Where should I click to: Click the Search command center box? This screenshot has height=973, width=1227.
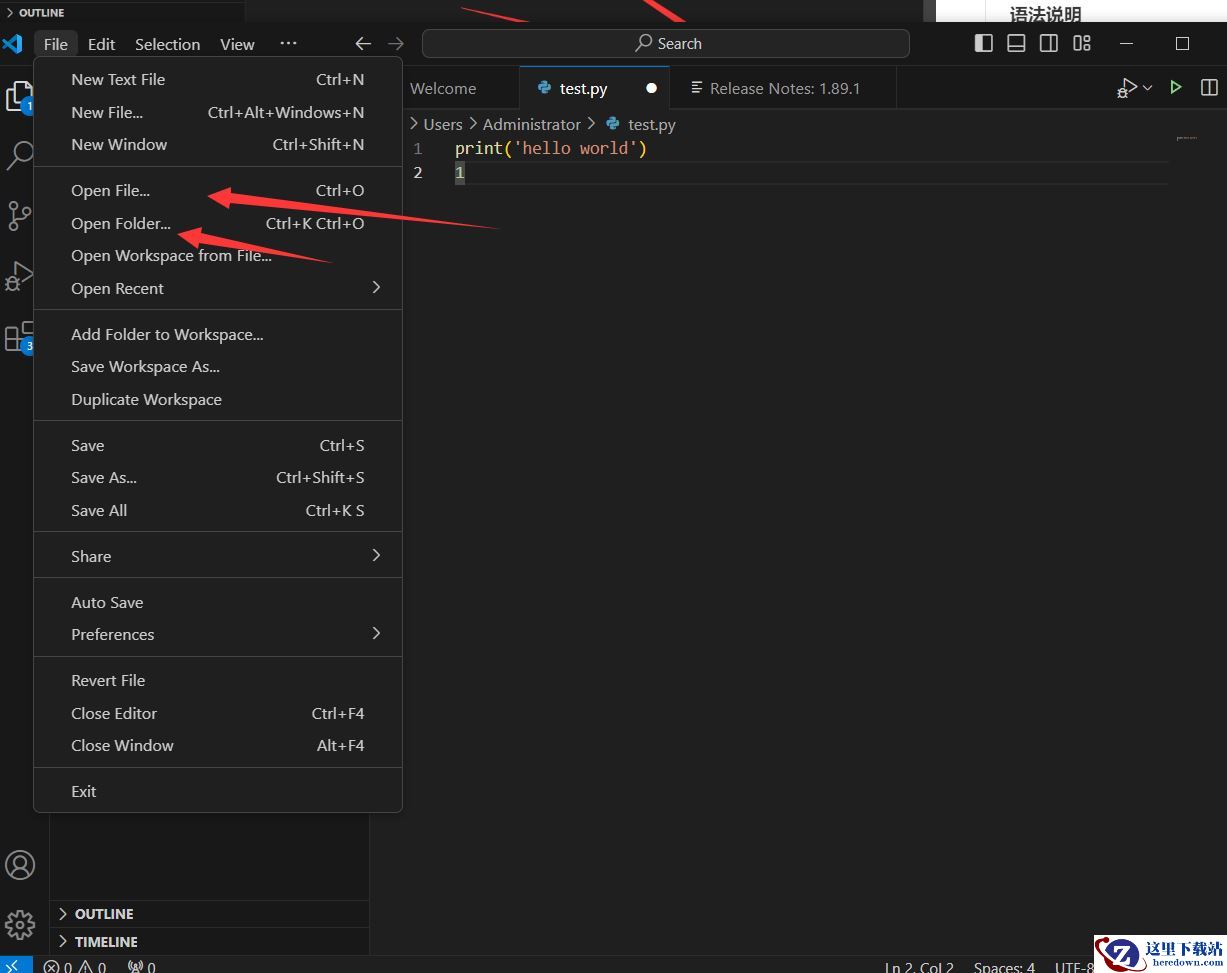(x=666, y=44)
